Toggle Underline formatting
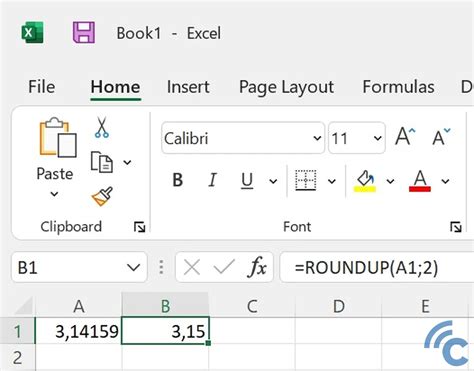474x371 pixels. (x=247, y=181)
